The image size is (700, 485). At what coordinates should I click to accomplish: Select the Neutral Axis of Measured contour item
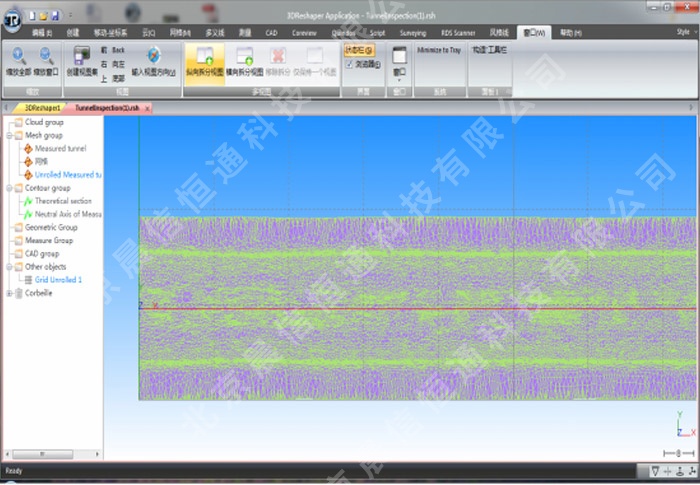coord(68,214)
